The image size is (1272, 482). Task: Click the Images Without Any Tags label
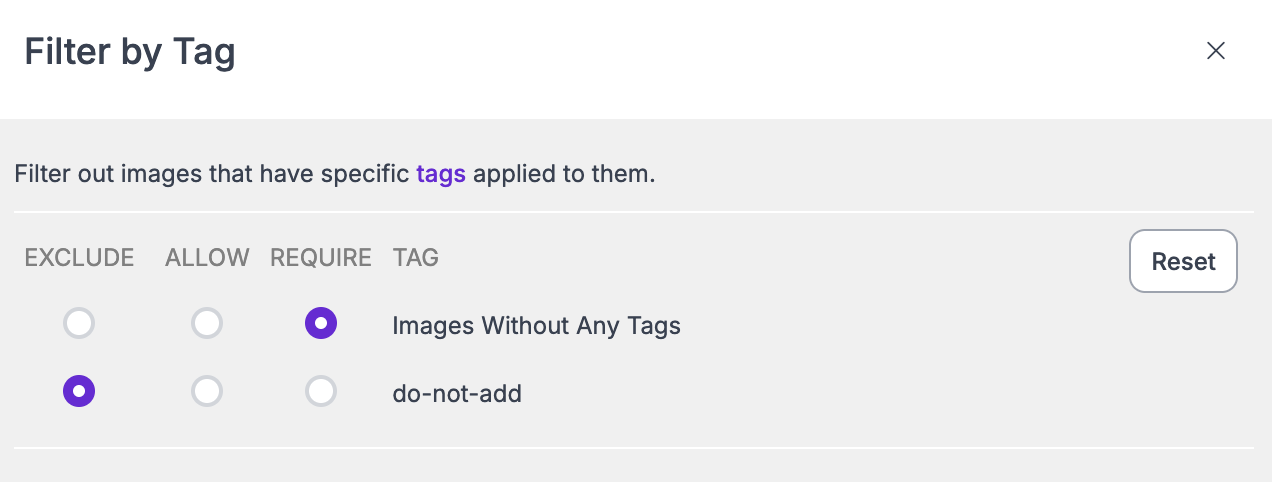pos(536,325)
